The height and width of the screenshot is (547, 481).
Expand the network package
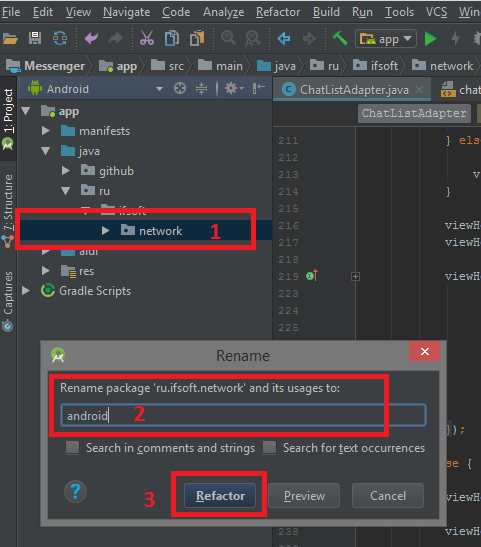(x=105, y=231)
